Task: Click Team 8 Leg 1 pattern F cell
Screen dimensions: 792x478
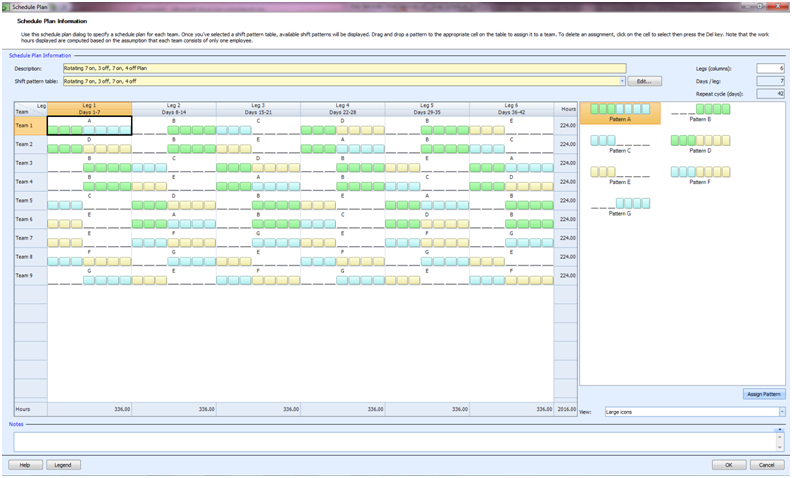Action: 89,257
